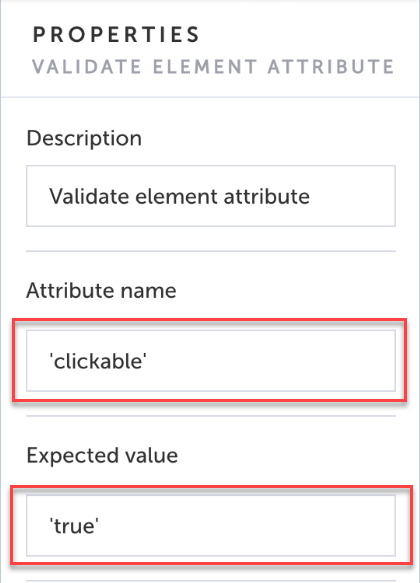The height and width of the screenshot is (583, 420).
Task: Click the divider below the Expected value field
Action: [211, 581]
